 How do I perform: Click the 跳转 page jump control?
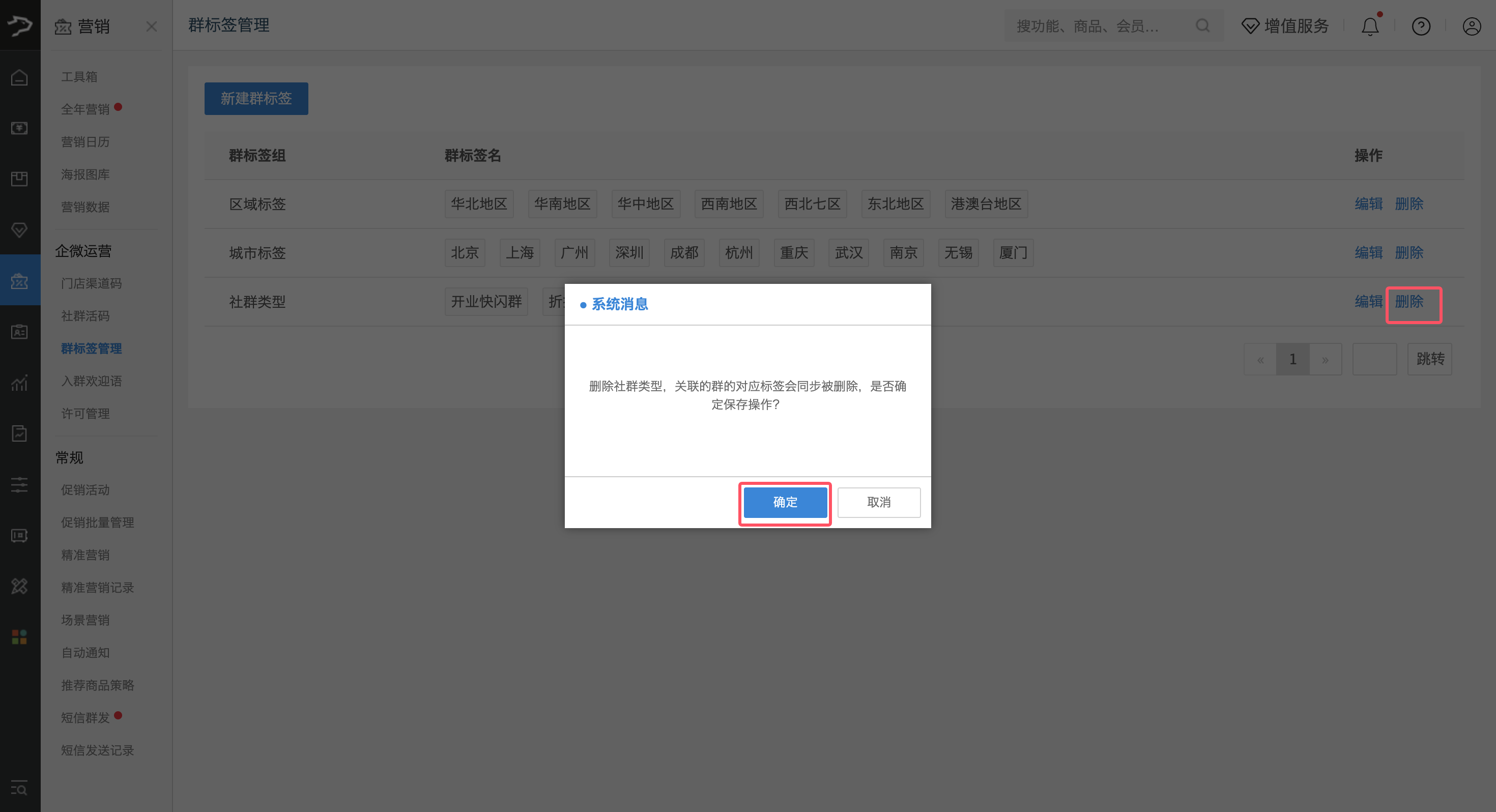point(1430,359)
